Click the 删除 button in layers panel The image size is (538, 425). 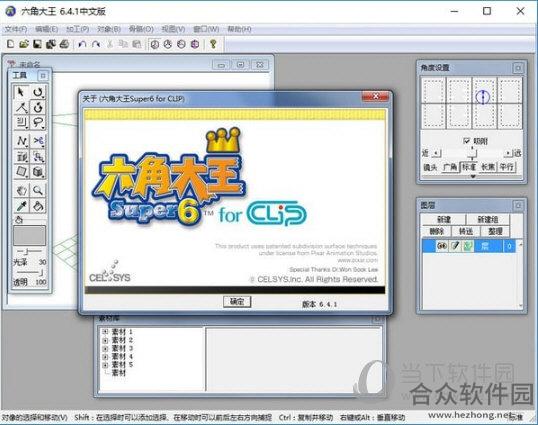click(x=436, y=232)
